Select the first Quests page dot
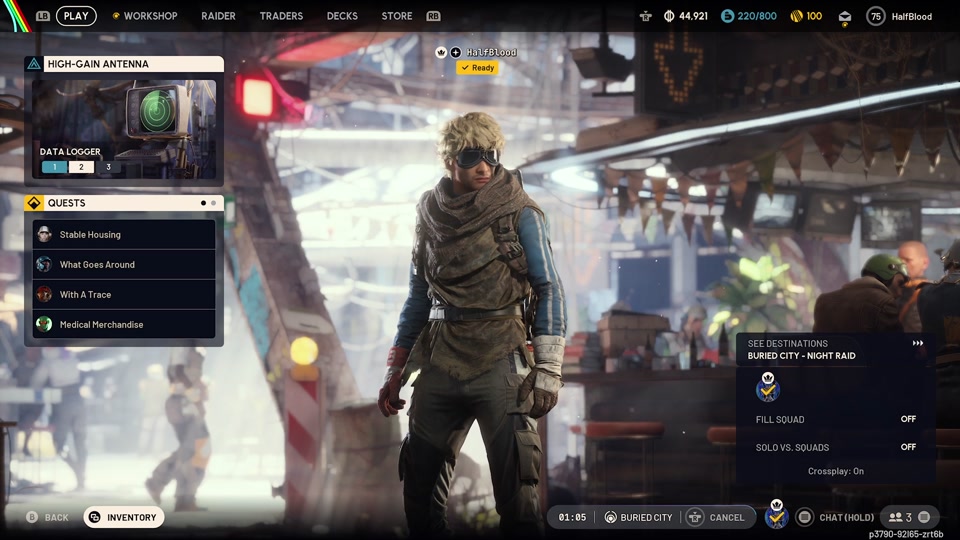Image resolution: width=960 pixels, height=540 pixels. [x=203, y=203]
